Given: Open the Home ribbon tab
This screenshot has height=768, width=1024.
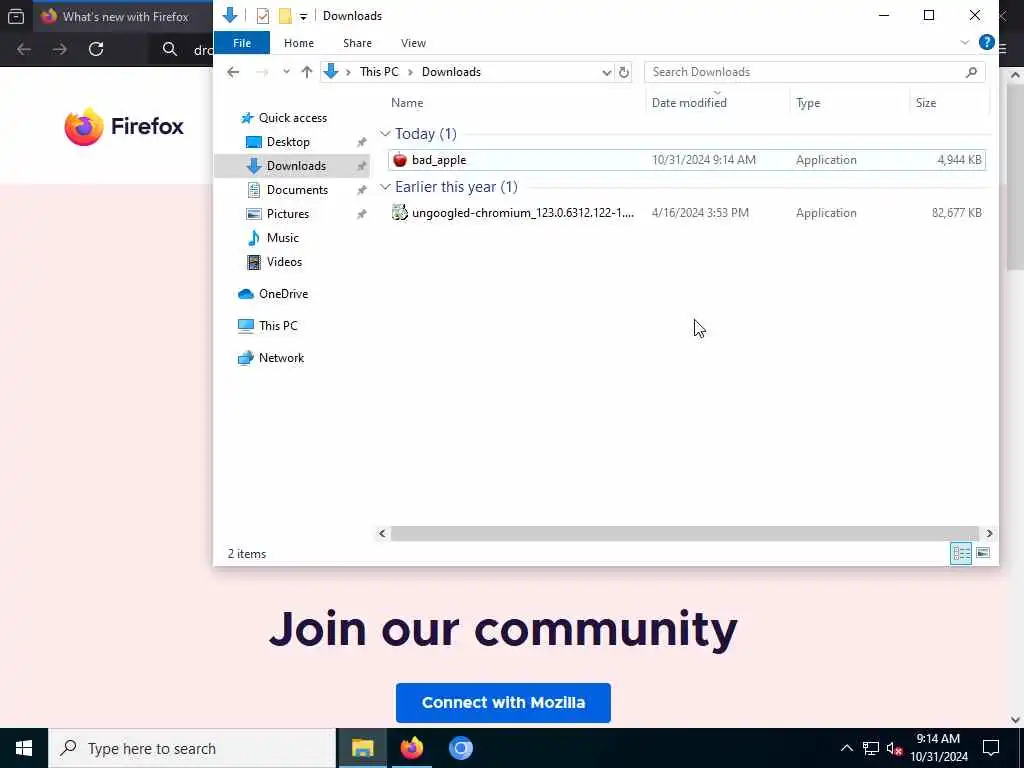Looking at the screenshot, I should tap(298, 43).
